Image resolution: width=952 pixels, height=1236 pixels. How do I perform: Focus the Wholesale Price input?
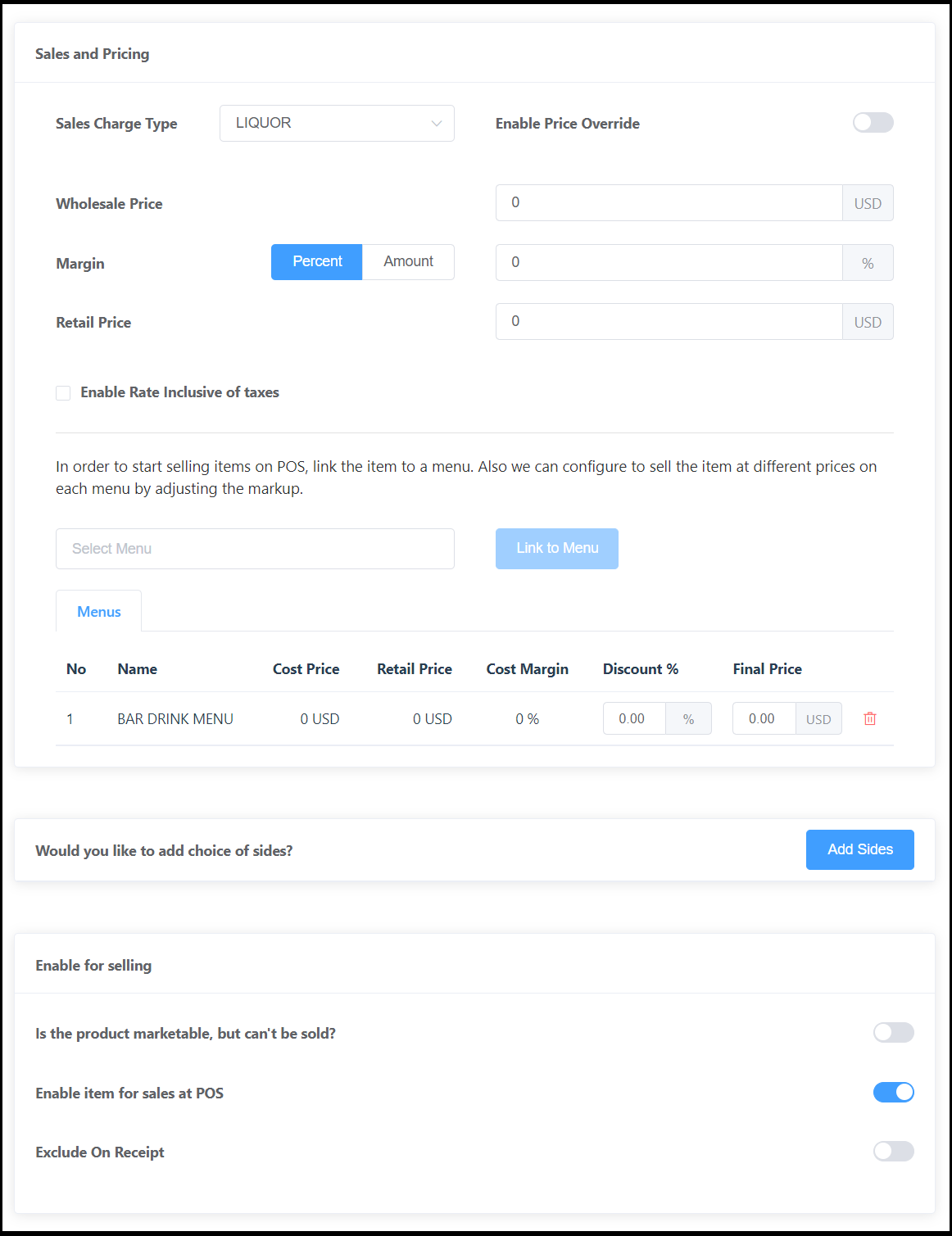click(x=669, y=203)
